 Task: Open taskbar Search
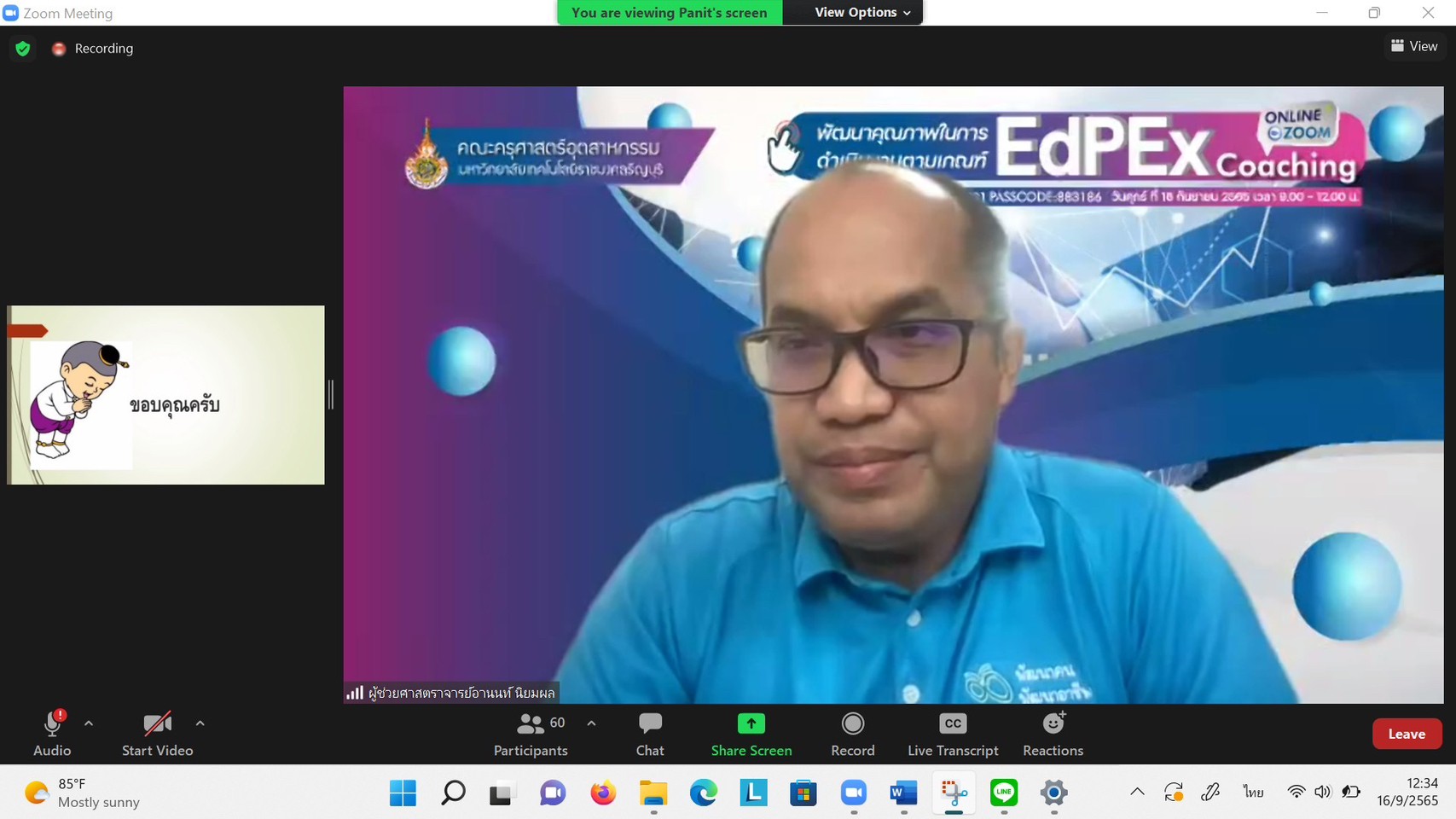[x=453, y=793]
